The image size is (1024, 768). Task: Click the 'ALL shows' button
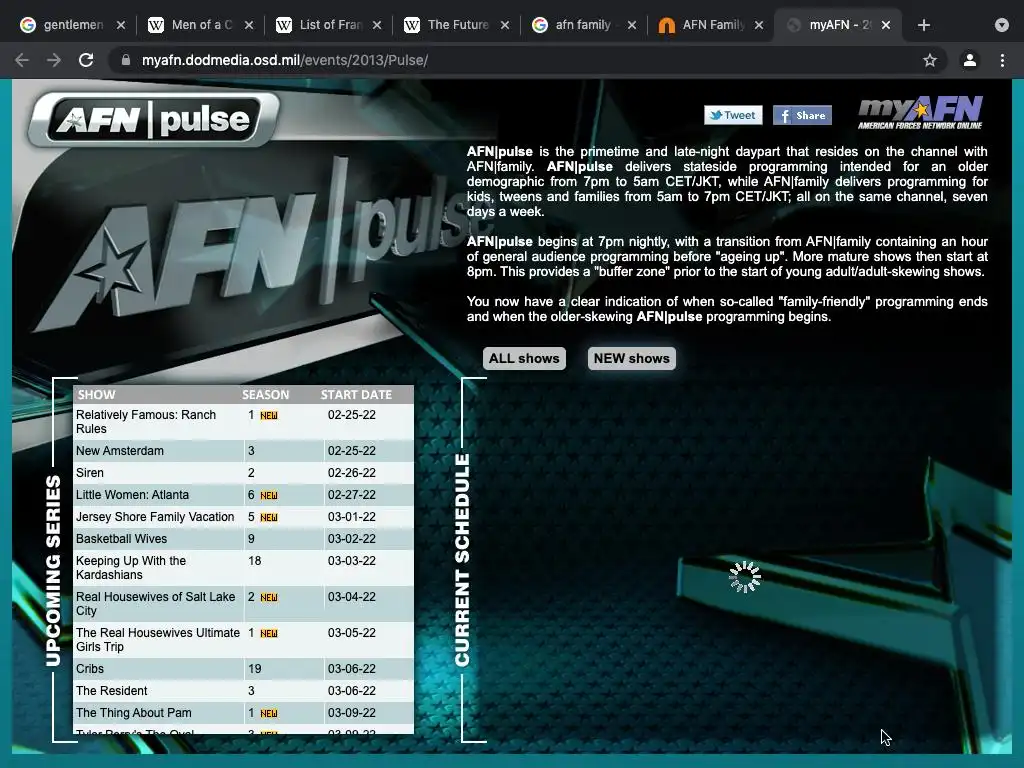[524, 358]
